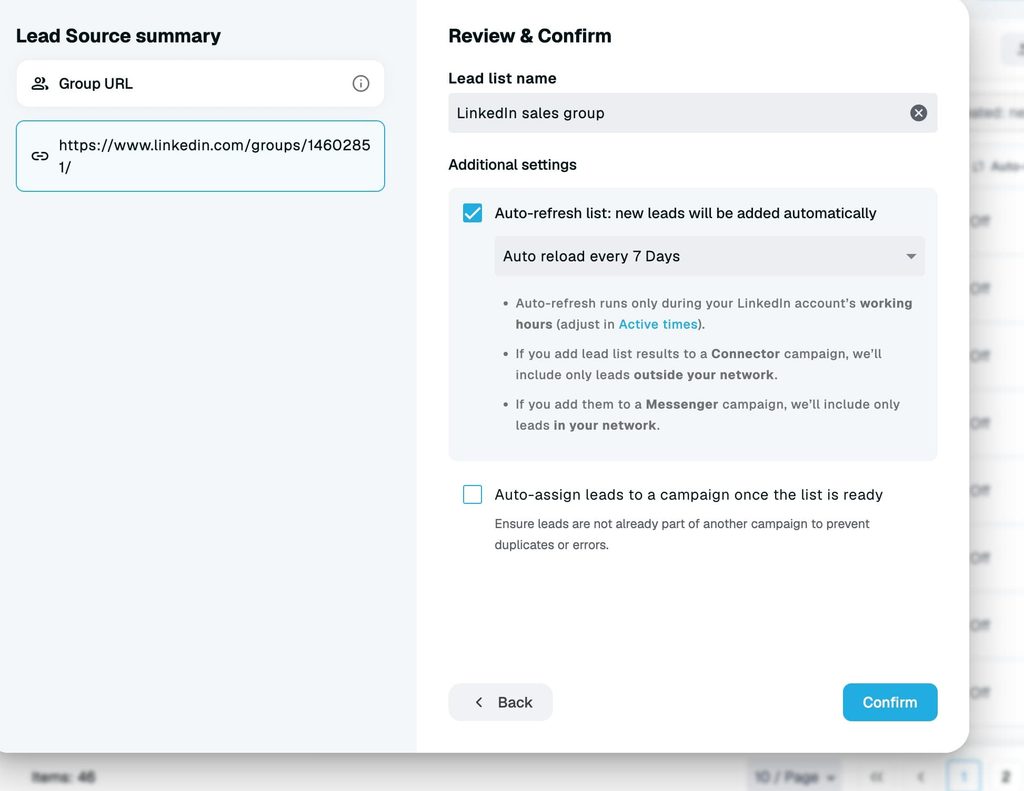Select the LinkedIn group URL text
This screenshot has height=791, width=1024.
pos(214,156)
